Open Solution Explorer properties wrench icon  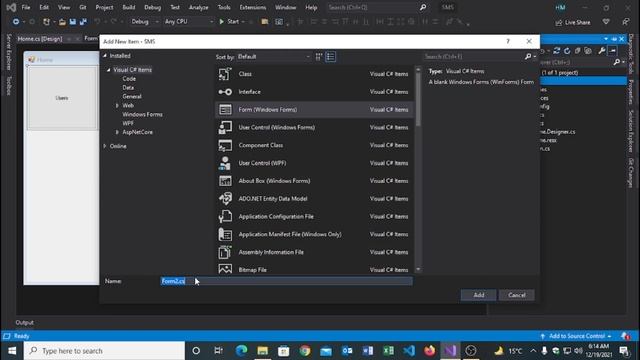tap(602, 51)
